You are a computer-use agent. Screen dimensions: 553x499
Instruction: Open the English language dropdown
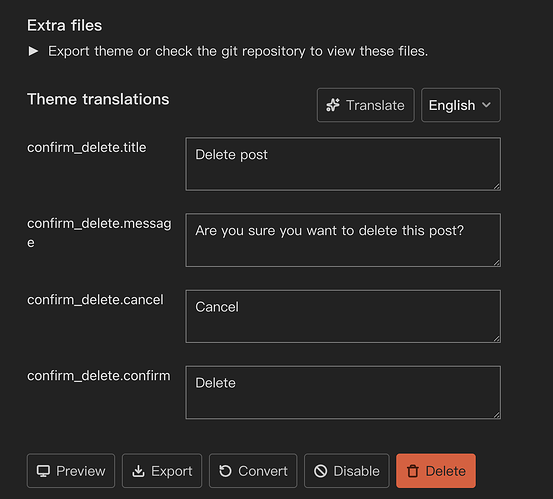click(x=461, y=105)
